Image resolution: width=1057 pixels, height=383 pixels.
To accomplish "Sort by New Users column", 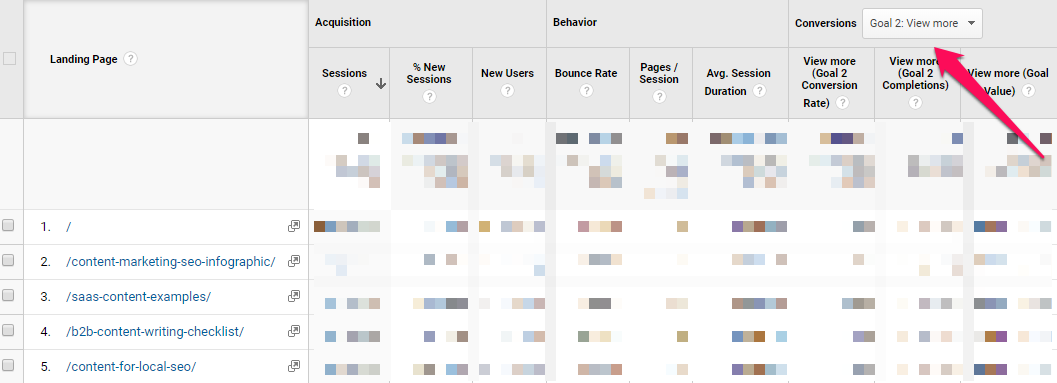I will click(x=507, y=73).
